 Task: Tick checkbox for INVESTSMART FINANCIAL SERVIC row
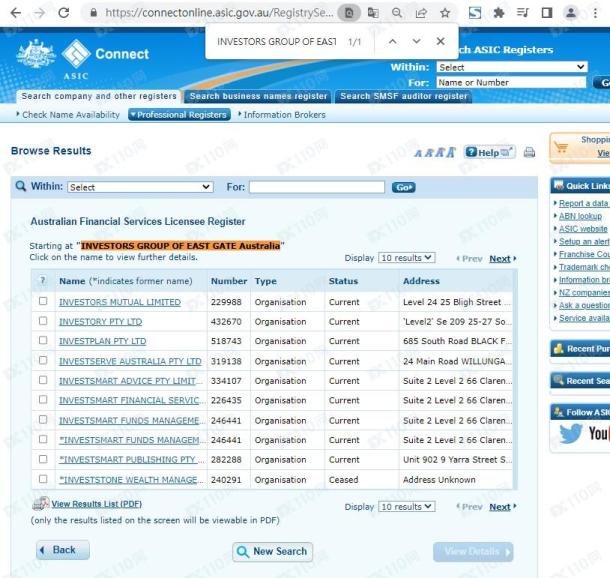(x=43, y=399)
